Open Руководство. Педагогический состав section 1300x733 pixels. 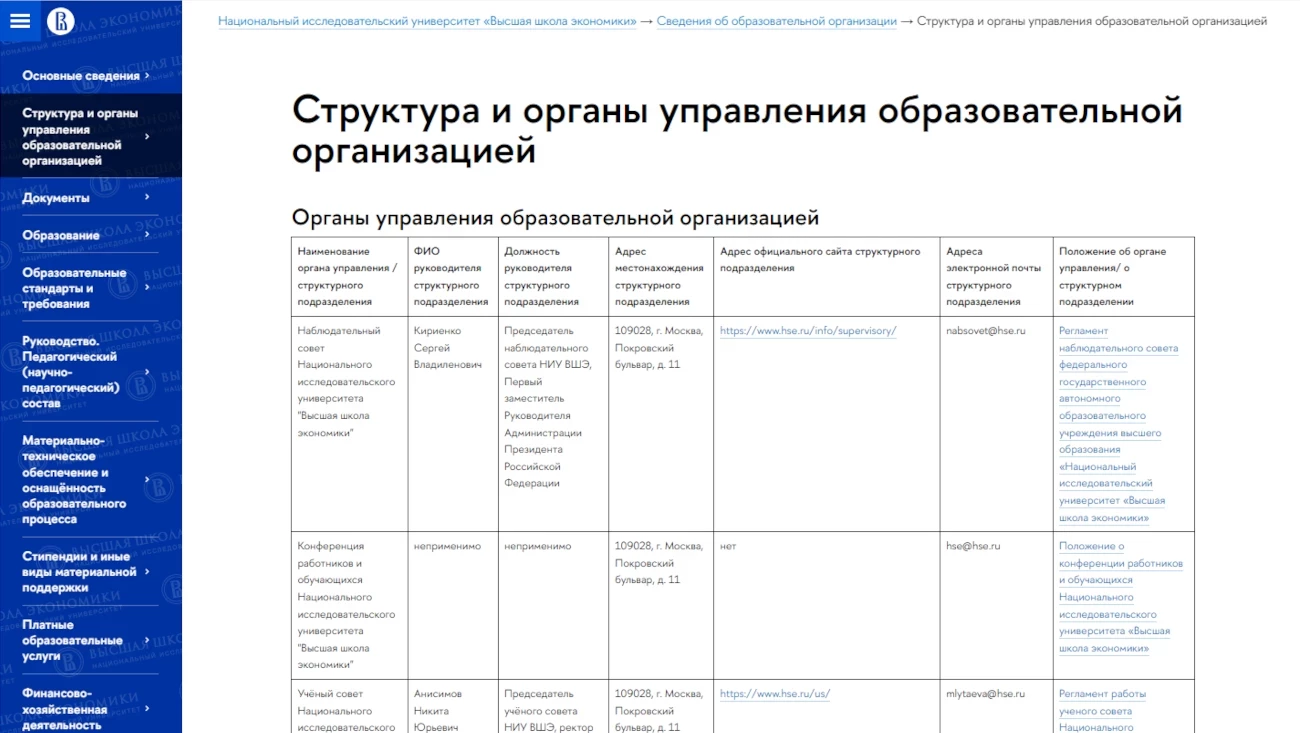click(x=71, y=372)
